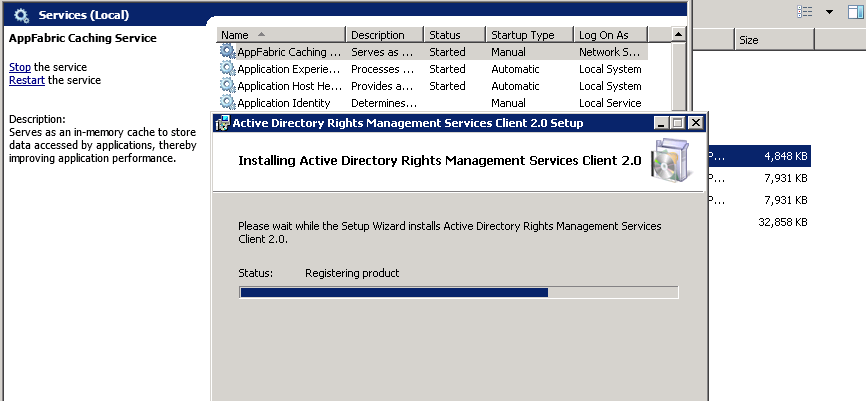The height and width of the screenshot is (401, 866).
Task: Click the Size column header in Explorer
Action: click(774, 40)
